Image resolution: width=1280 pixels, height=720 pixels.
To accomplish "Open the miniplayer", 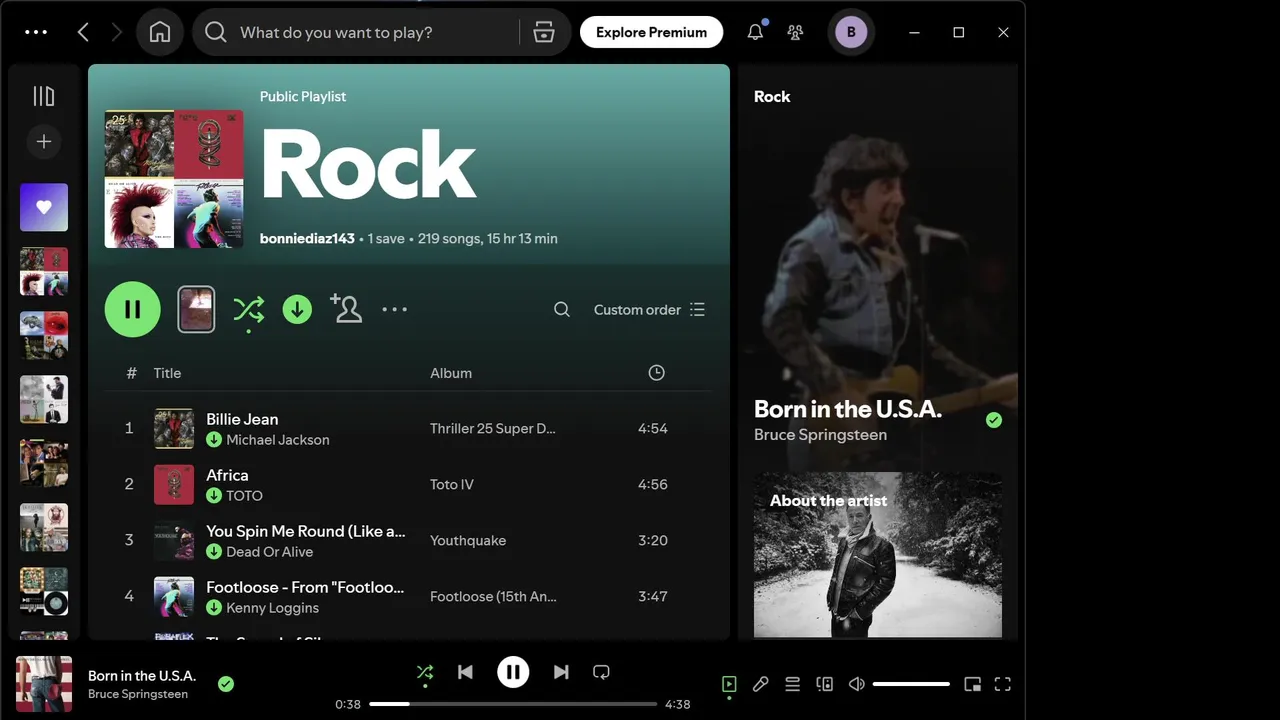I will [x=972, y=684].
